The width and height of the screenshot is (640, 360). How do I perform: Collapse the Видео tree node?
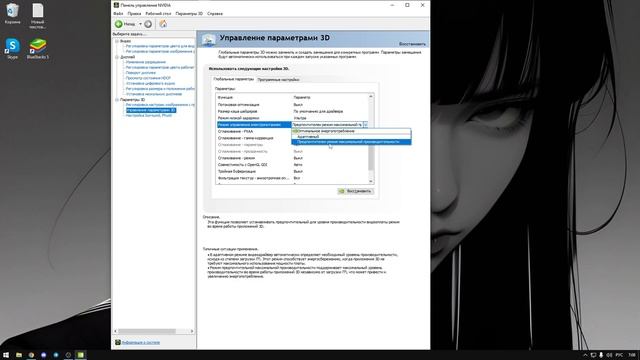117,41
